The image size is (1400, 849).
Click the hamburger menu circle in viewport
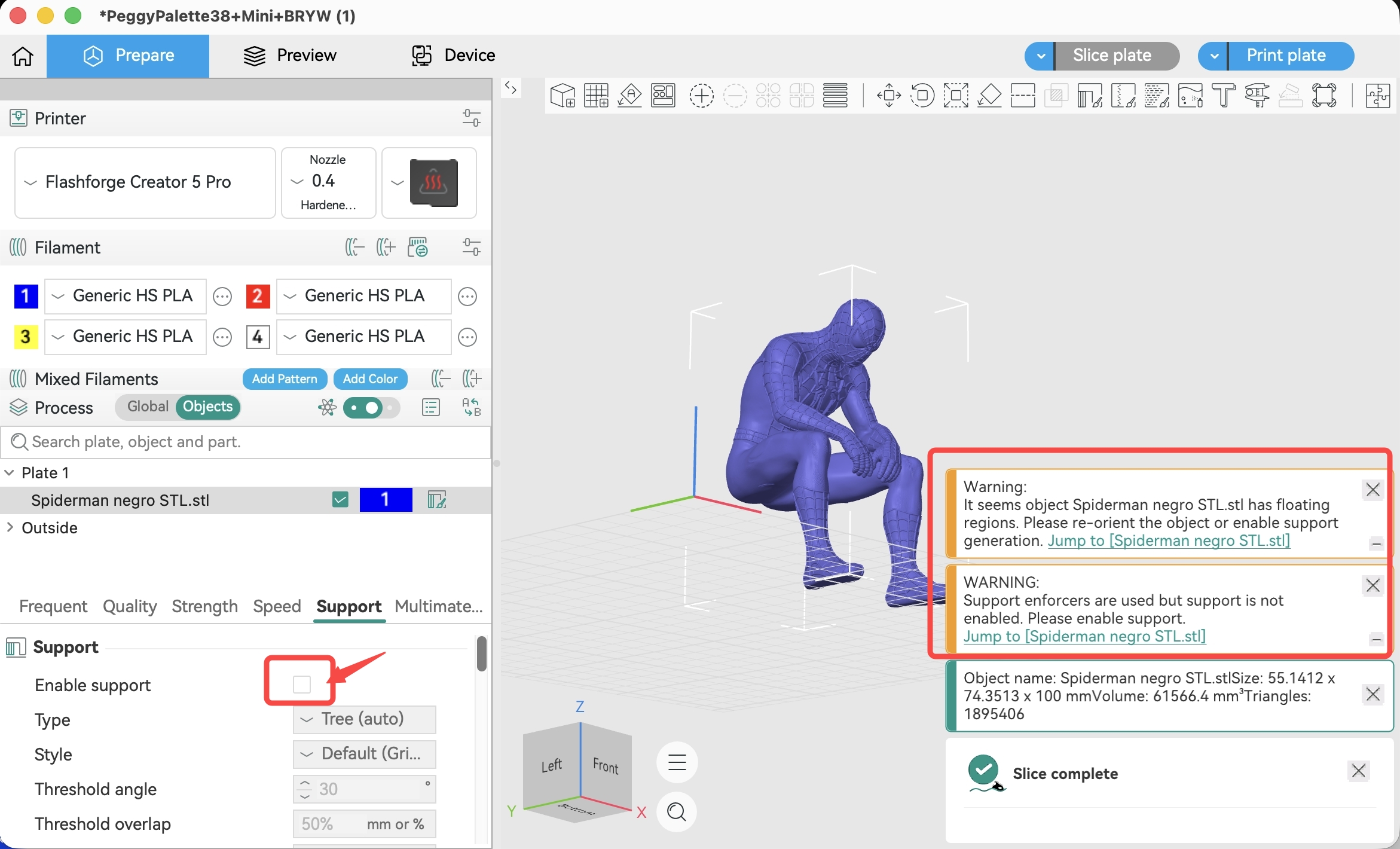[x=677, y=762]
